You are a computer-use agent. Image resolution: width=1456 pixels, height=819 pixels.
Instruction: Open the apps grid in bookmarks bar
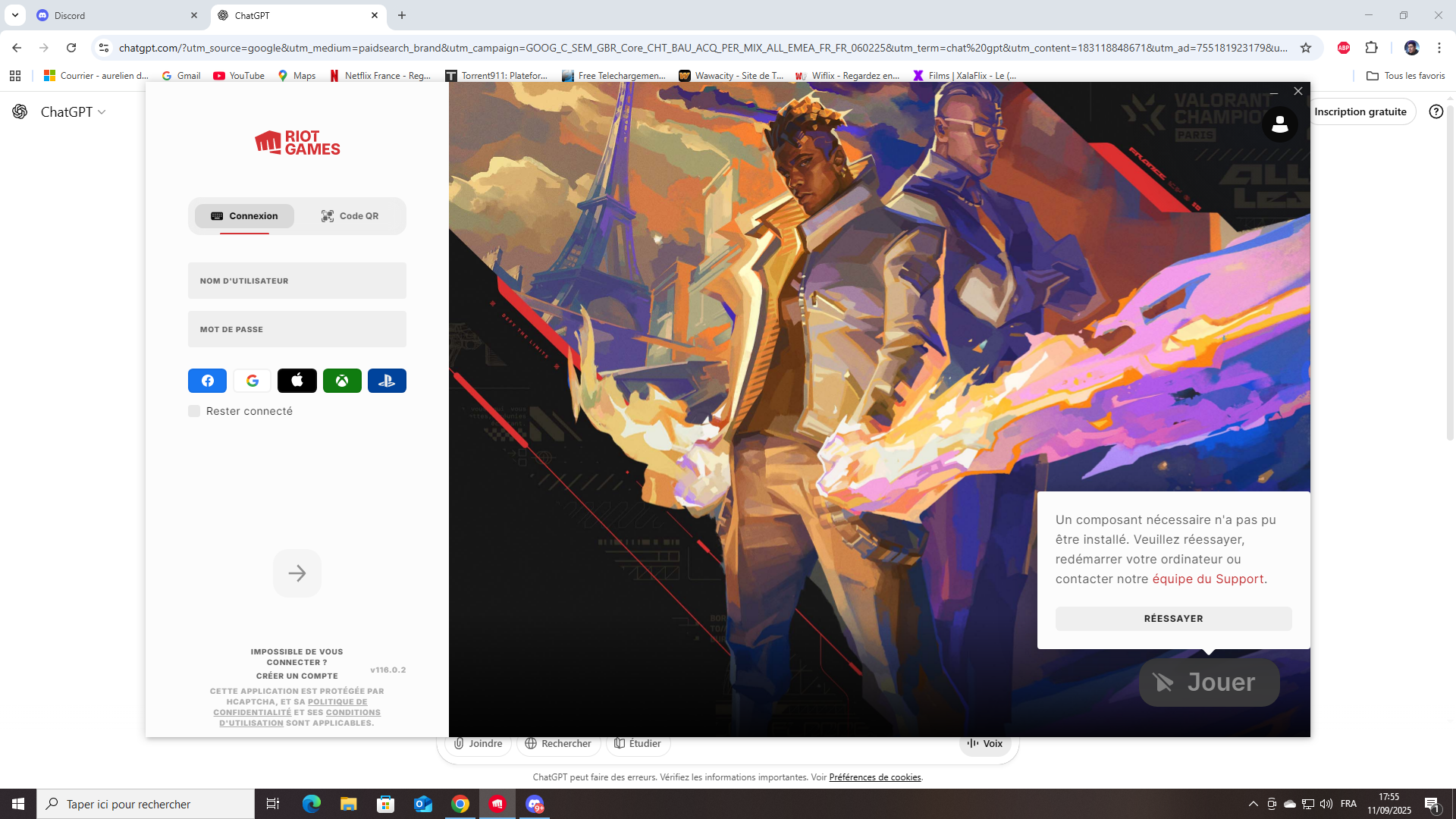pos(15,76)
